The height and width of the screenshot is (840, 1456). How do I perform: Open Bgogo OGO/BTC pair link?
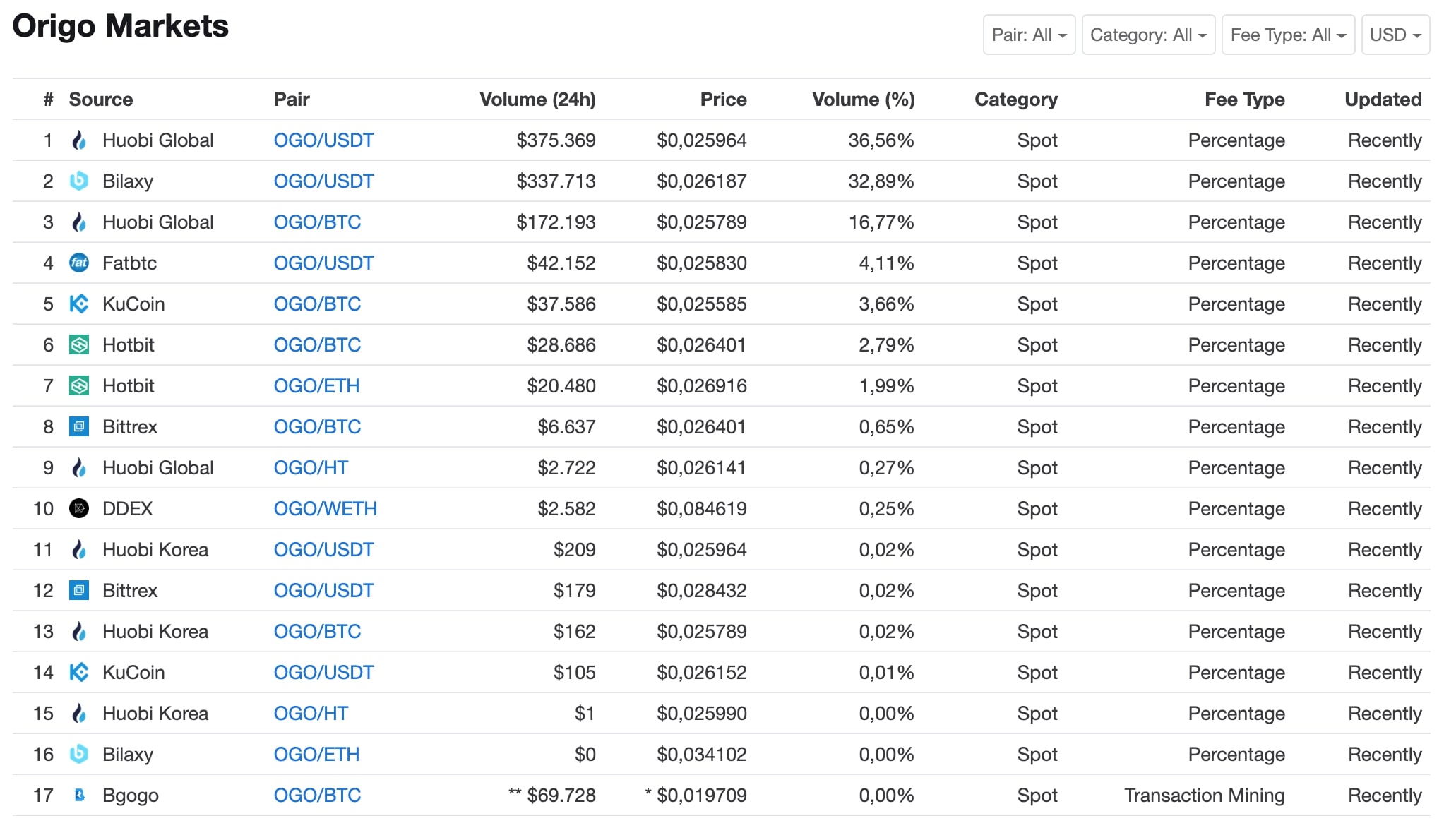317,796
